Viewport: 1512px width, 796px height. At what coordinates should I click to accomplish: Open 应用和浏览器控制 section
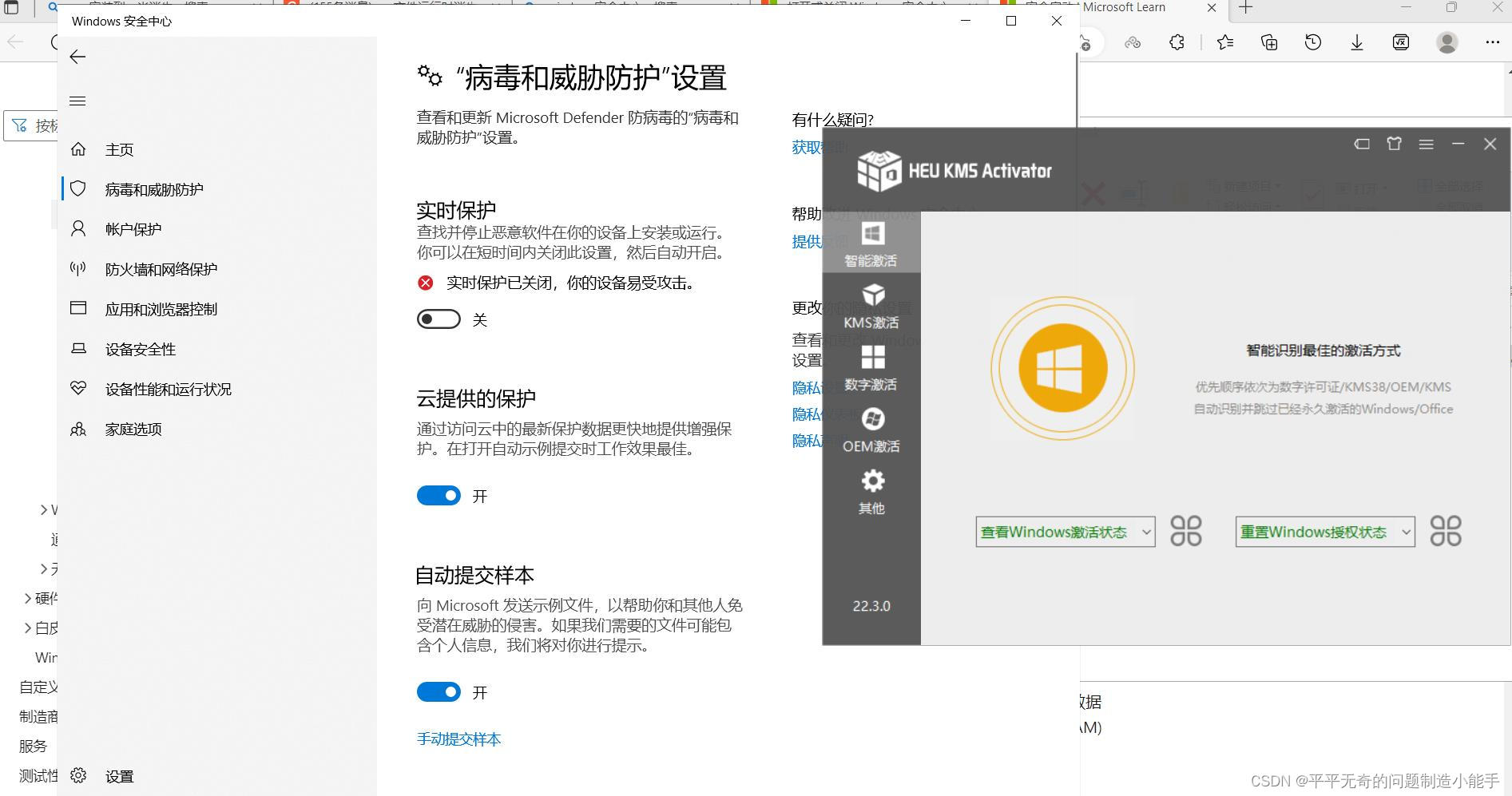tap(161, 309)
